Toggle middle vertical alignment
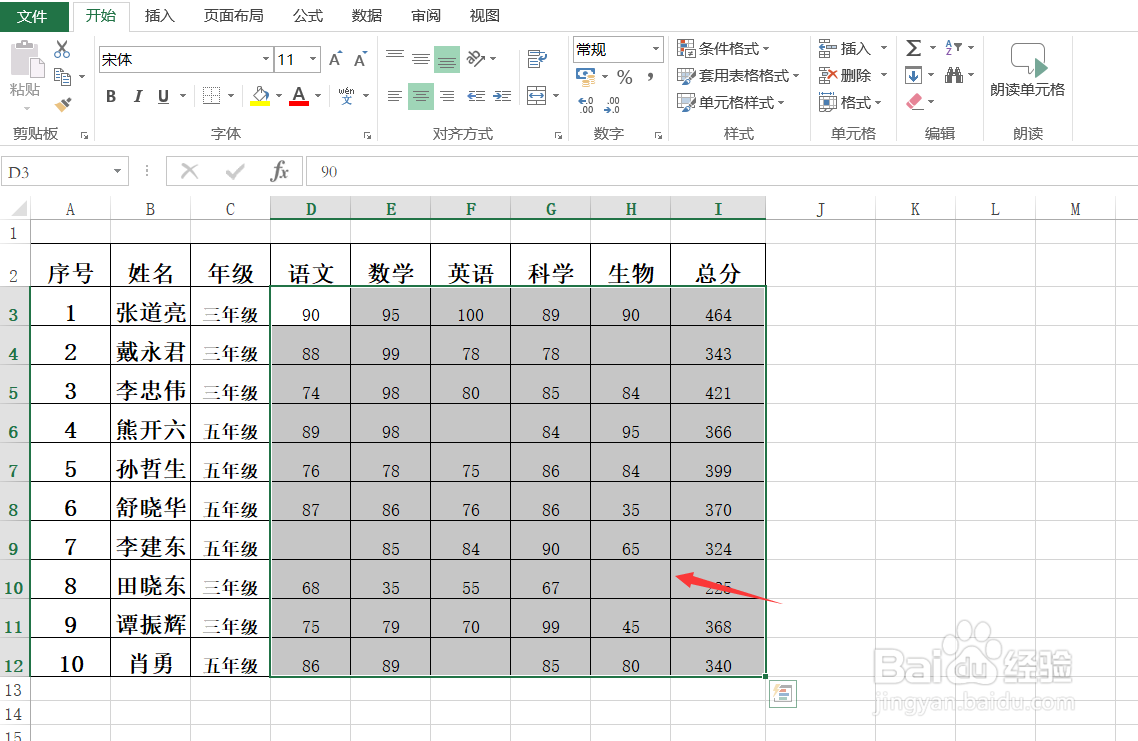This screenshot has height=741, width=1138. click(x=421, y=59)
